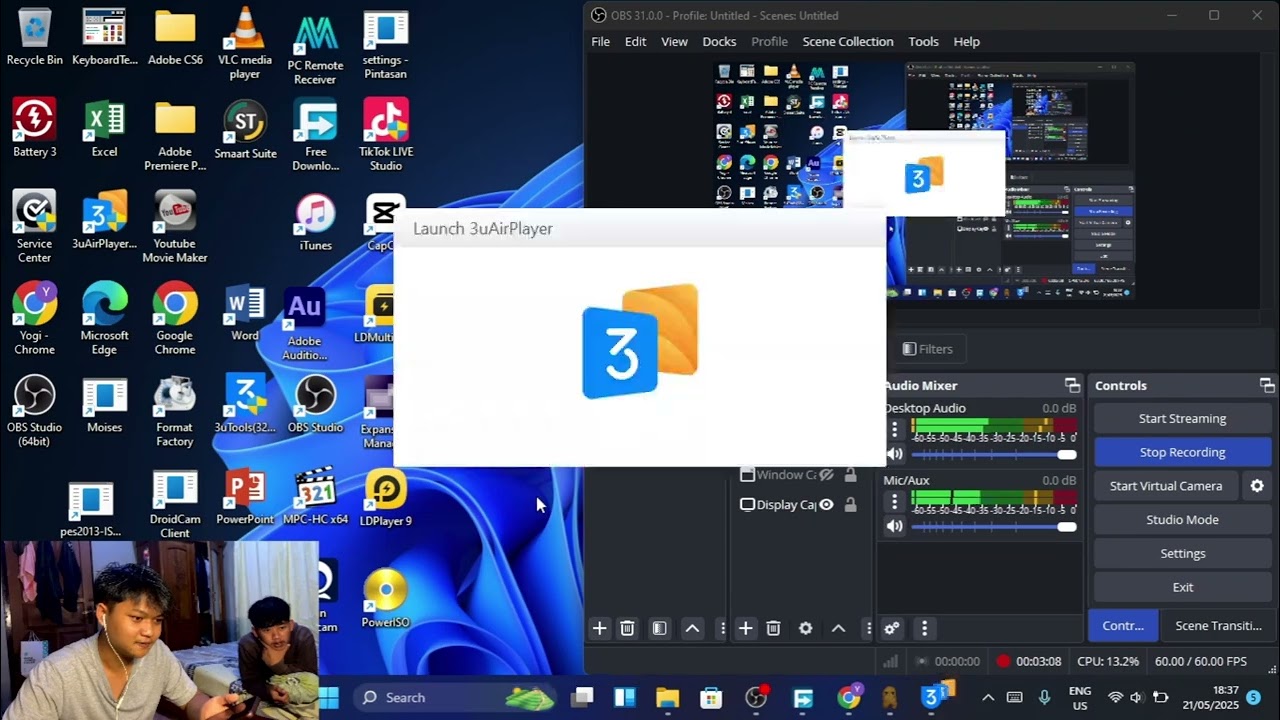
Task: Remove the selected scene in OBS
Action: pos(627,628)
